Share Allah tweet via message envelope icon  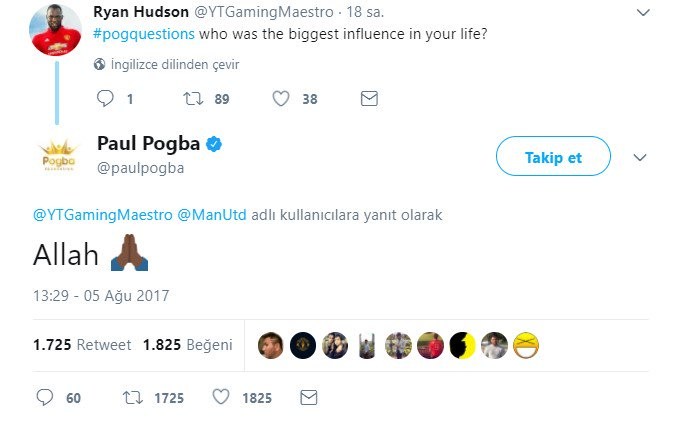click(309, 397)
